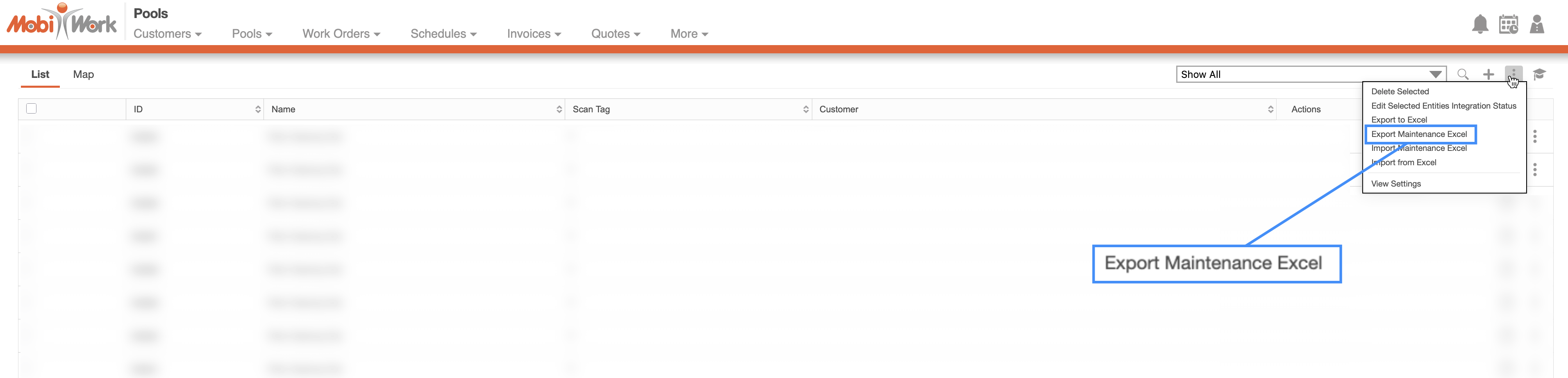Select View Settings in the menu
Screen dimensions: 1568x378
1396,184
